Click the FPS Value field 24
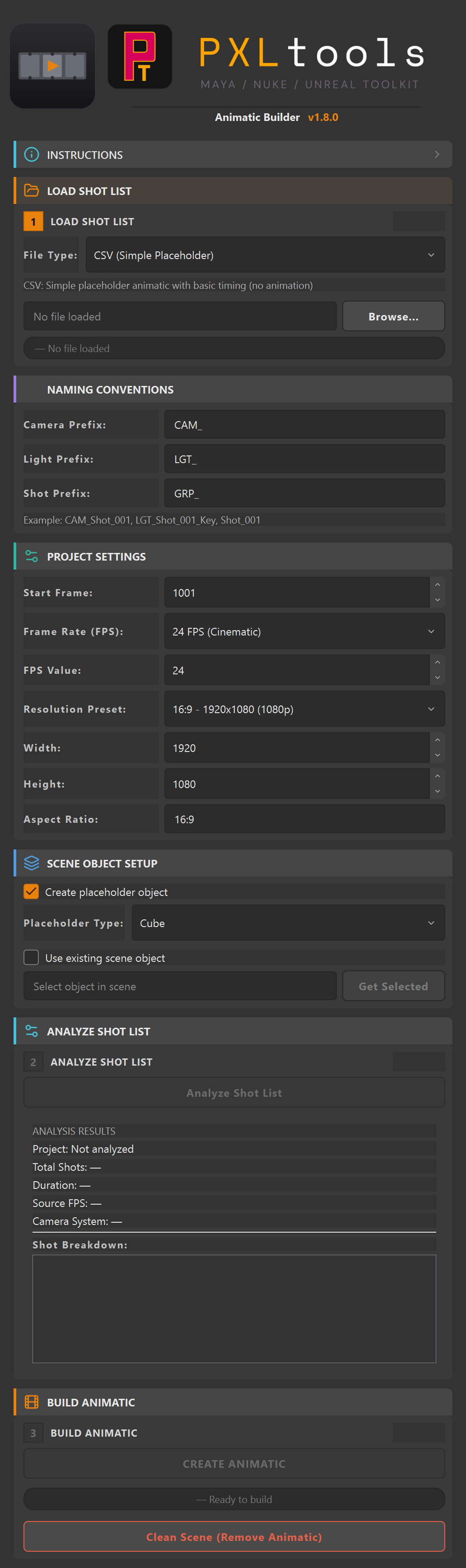 pos(297,670)
